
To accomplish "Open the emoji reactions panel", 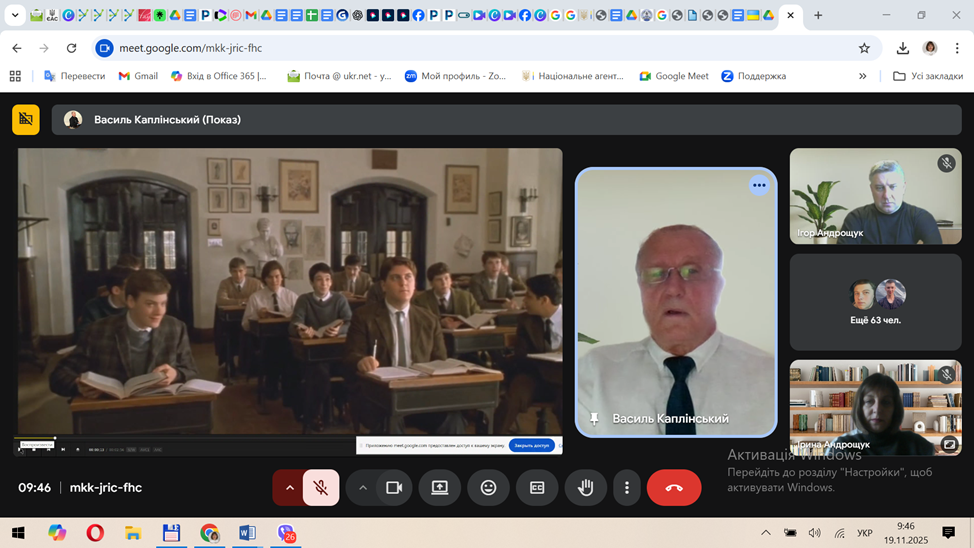I will tap(488, 488).
